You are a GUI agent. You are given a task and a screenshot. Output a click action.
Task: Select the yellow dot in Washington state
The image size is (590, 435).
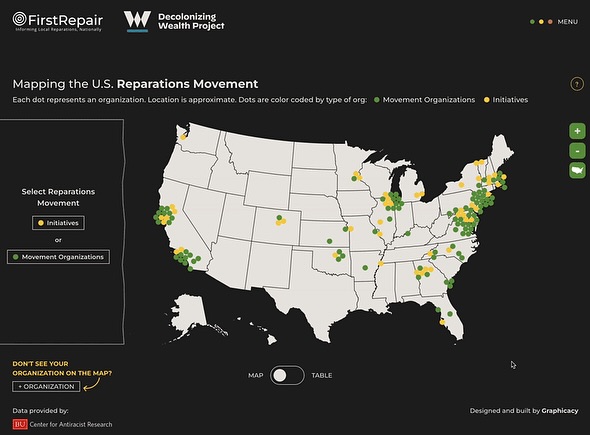(x=183, y=137)
